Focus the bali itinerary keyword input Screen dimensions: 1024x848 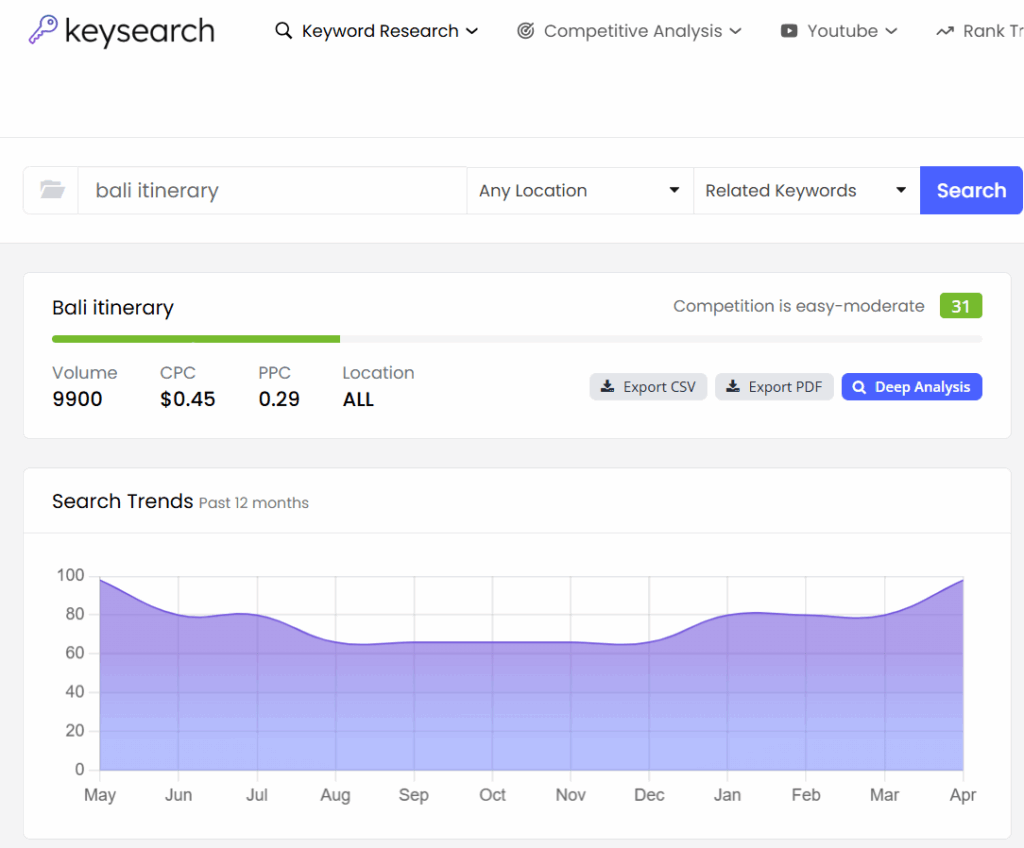pyautogui.click(x=272, y=190)
